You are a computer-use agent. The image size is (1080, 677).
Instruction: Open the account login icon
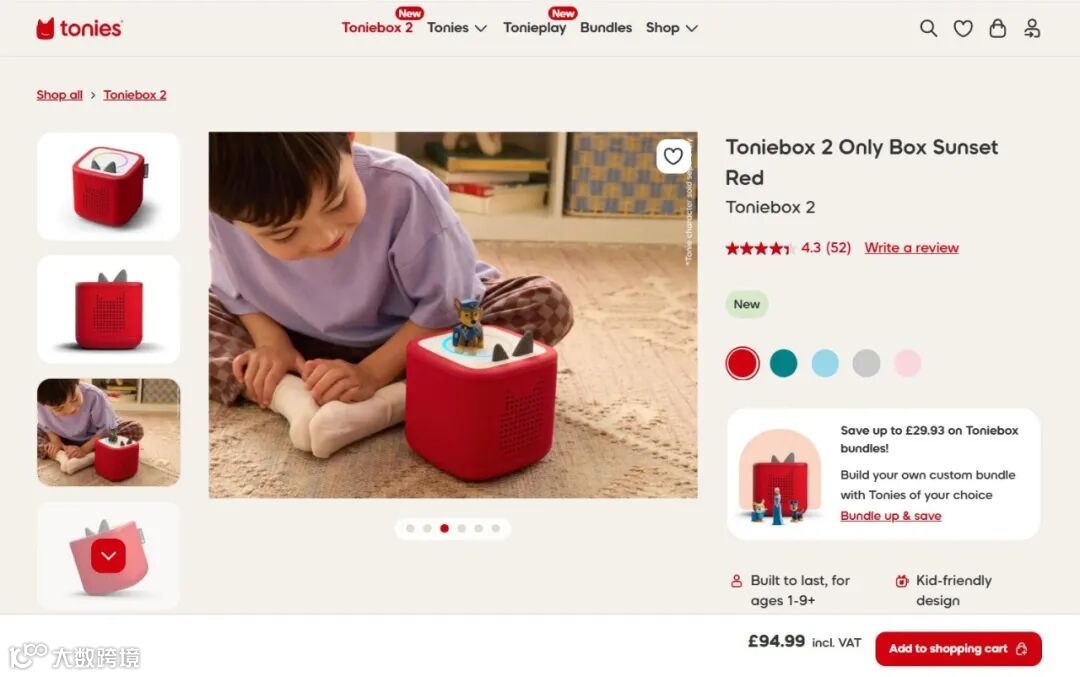pyautogui.click(x=1032, y=28)
